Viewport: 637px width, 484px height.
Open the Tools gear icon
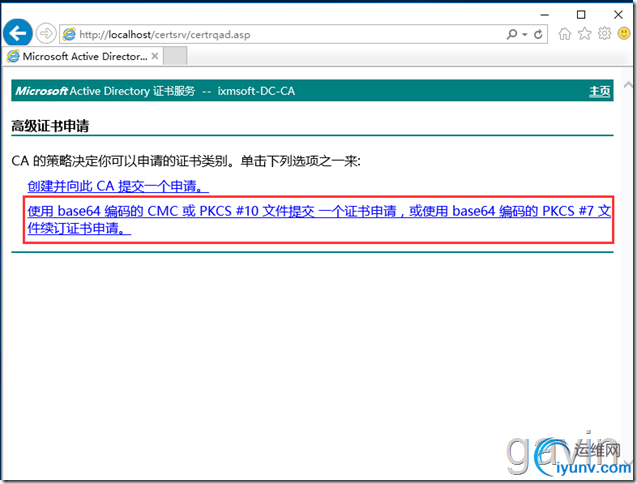[x=604, y=34]
